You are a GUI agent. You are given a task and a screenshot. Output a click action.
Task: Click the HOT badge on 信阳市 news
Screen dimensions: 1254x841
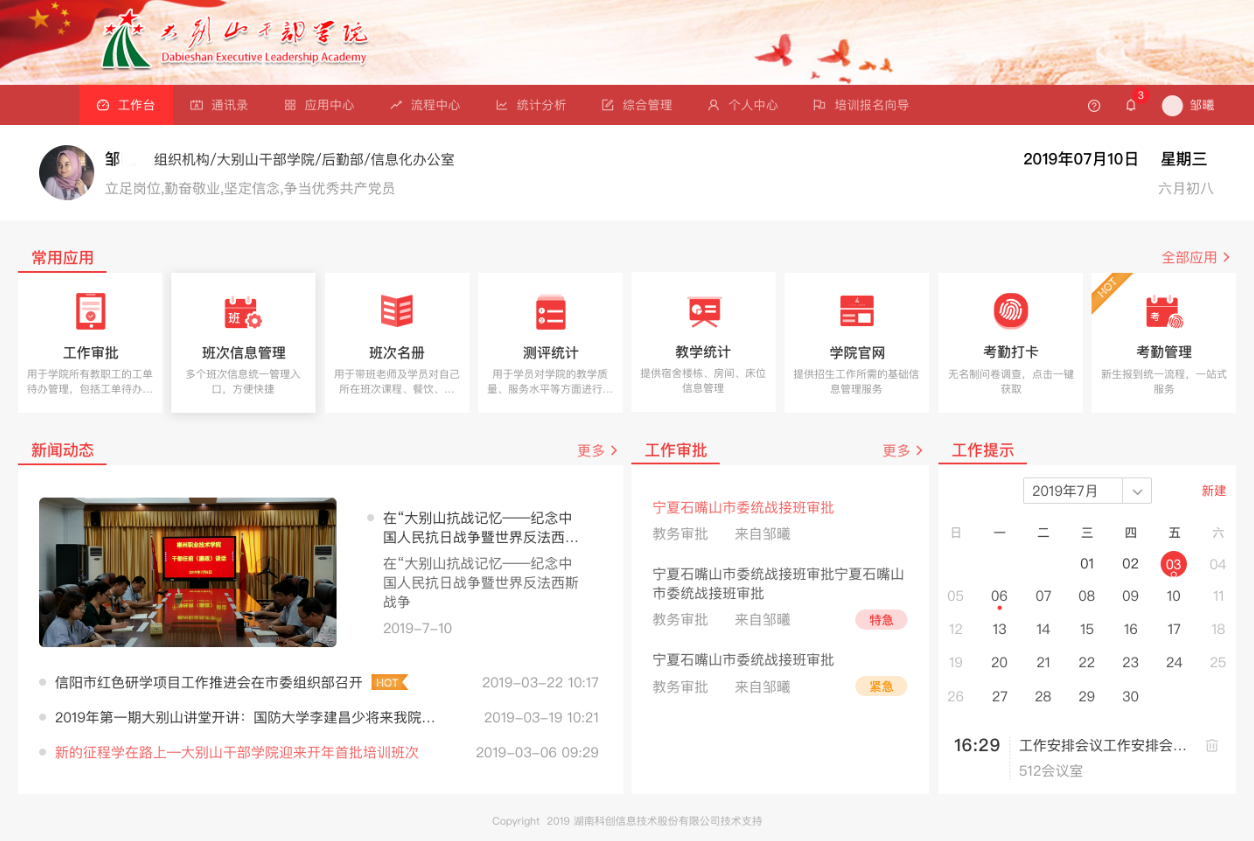coord(389,683)
